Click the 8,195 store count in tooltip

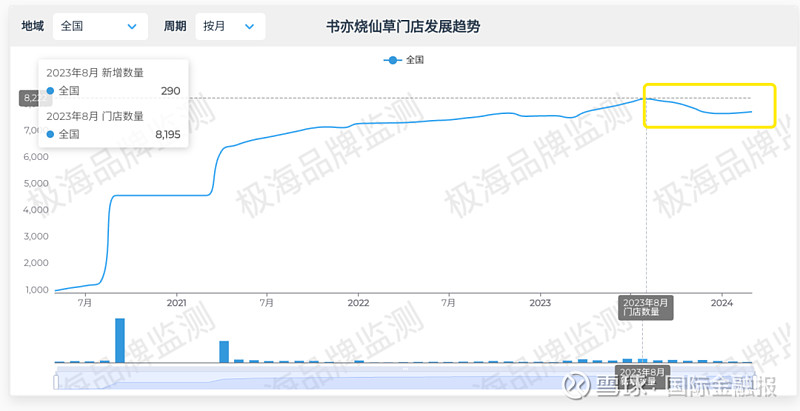168,135
